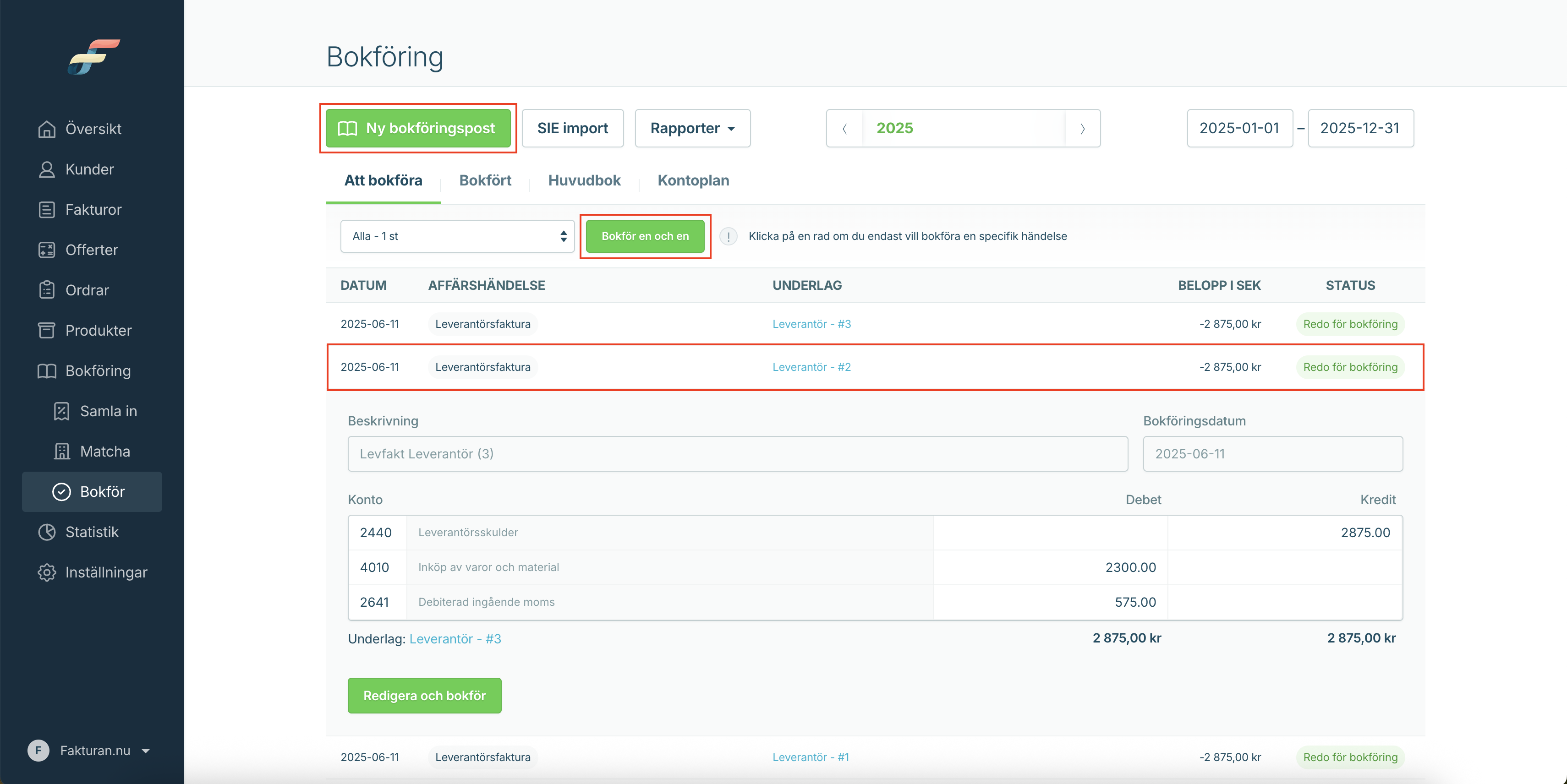
Task: Open the Inställningar gear icon
Action: (x=47, y=572)
